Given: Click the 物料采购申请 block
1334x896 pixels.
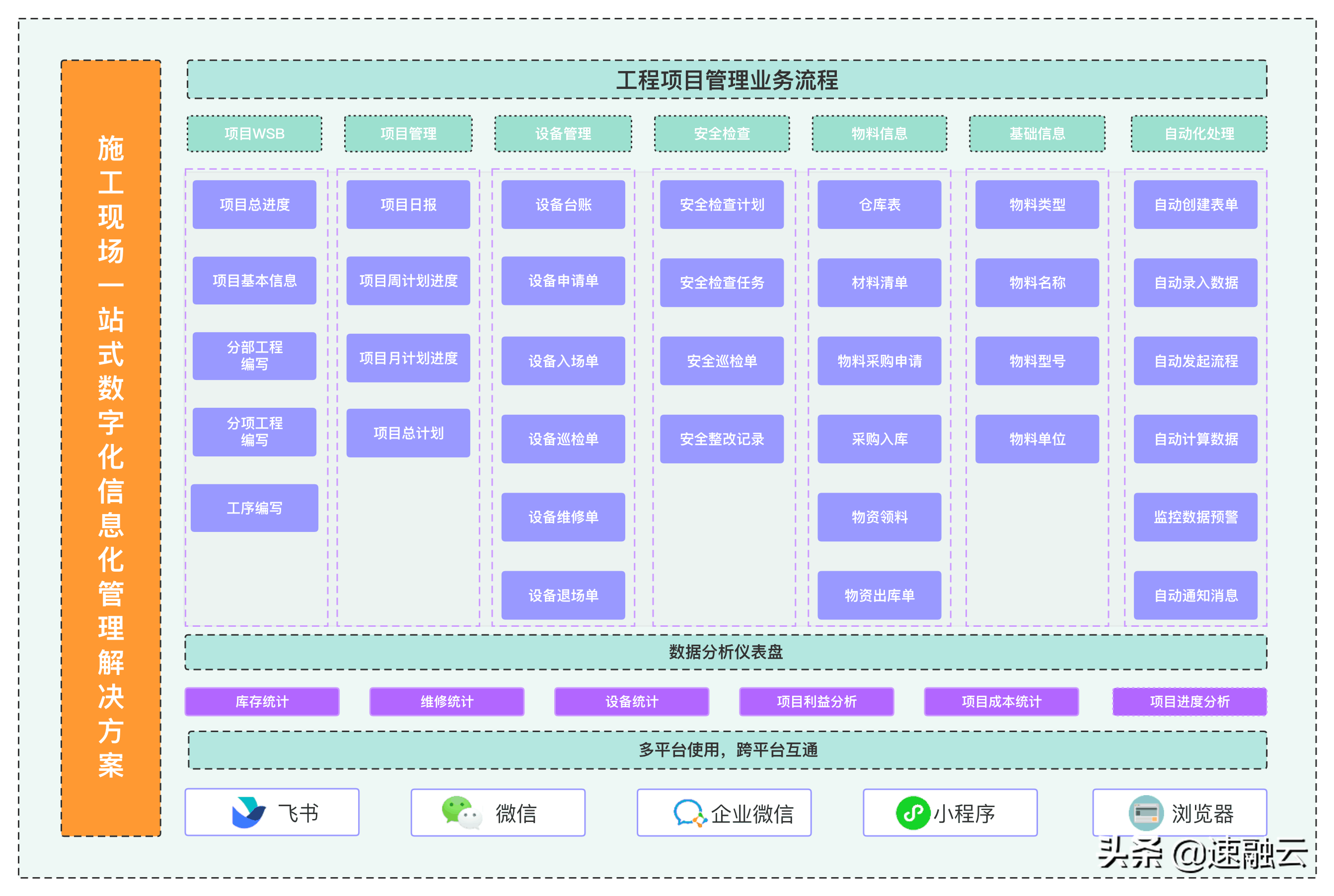Looking at the screenshot, I should (x=879, y=361).
